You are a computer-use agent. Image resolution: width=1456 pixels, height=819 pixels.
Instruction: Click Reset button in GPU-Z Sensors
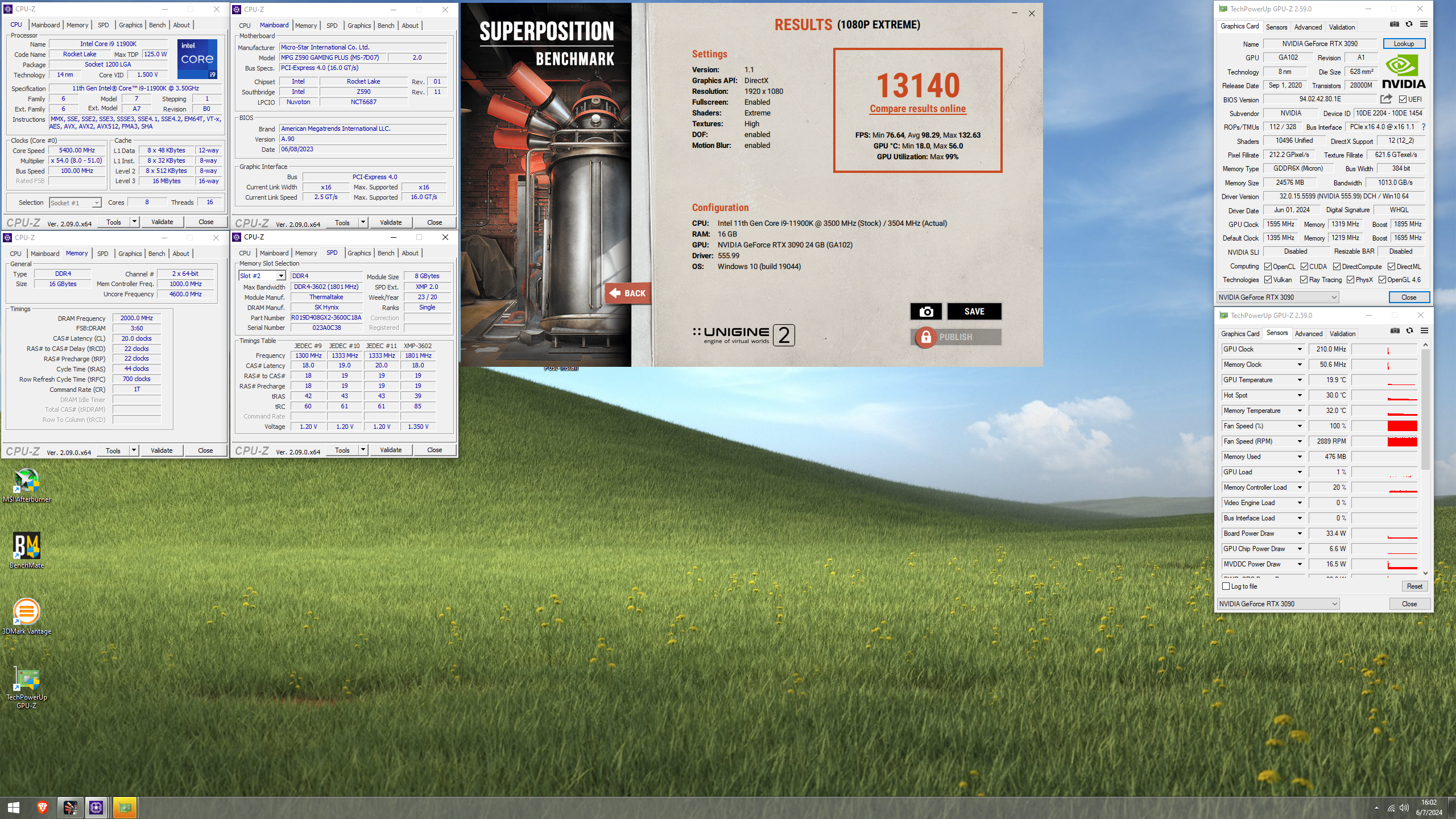pyautogui.click(x=1414, y=586)
